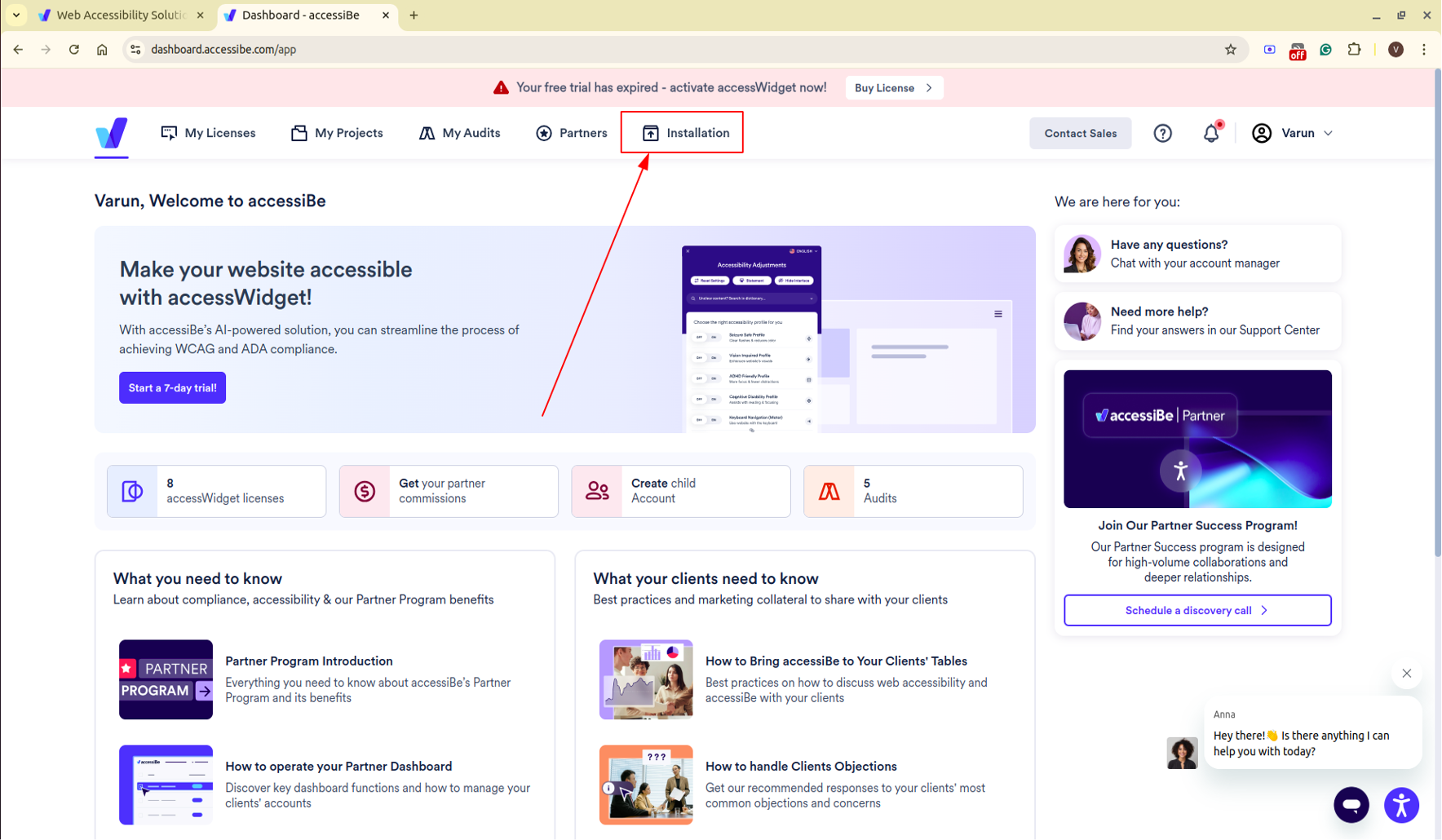Screen dimensions: 1442x840
Task: Open the Chrome three-dot menu
Action: tap(1424, 50)
